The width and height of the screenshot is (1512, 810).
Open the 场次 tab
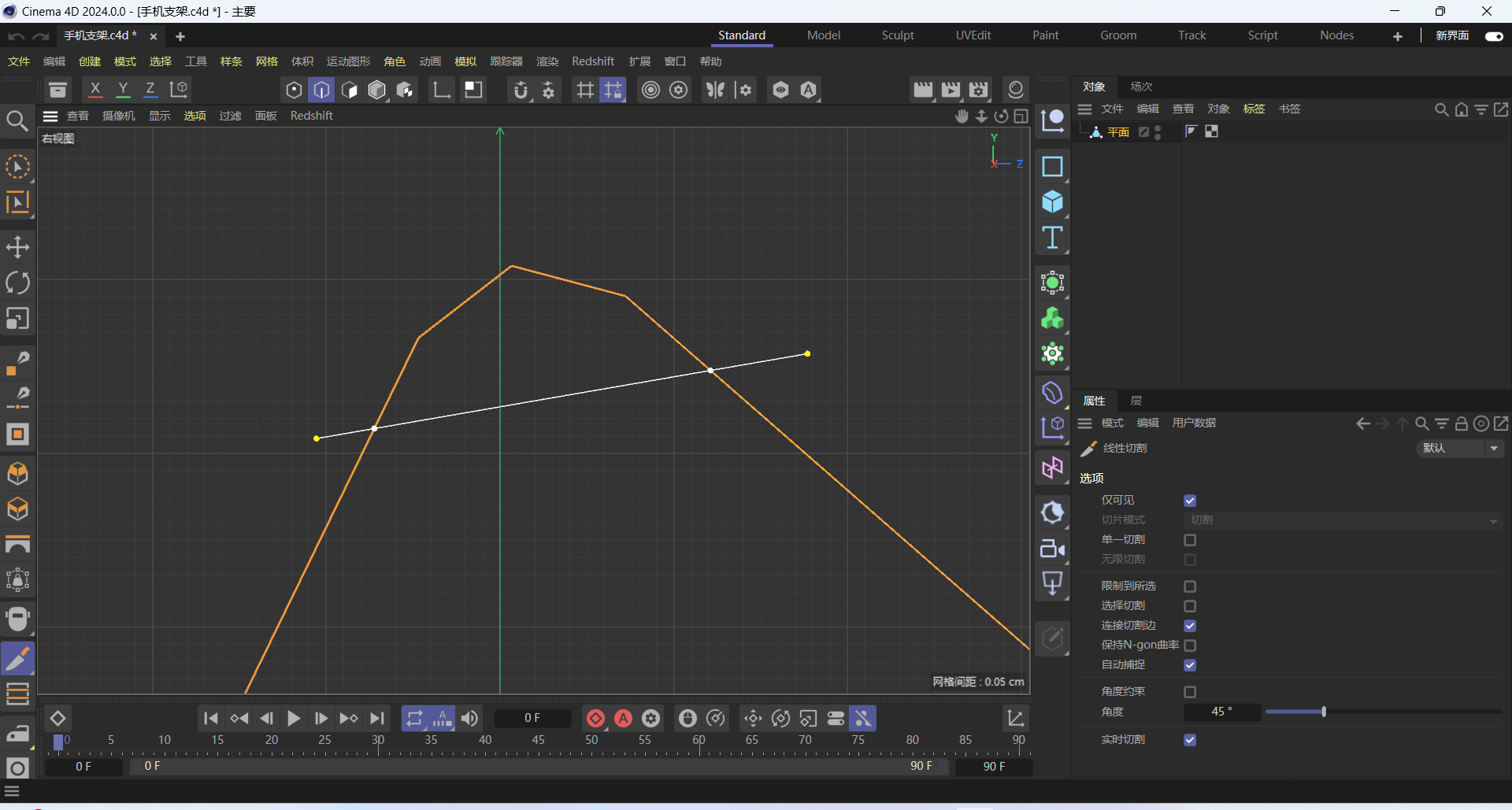click(x=1141, y=87)
